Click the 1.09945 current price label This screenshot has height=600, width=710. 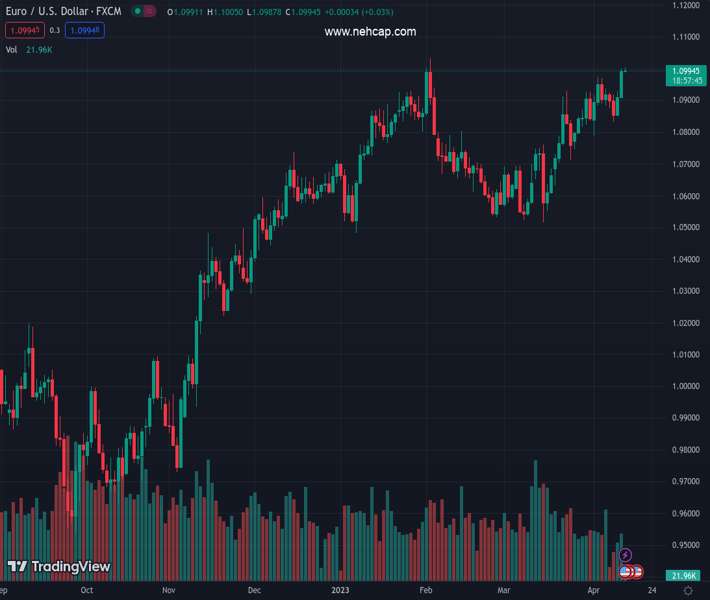pos(684,71)
